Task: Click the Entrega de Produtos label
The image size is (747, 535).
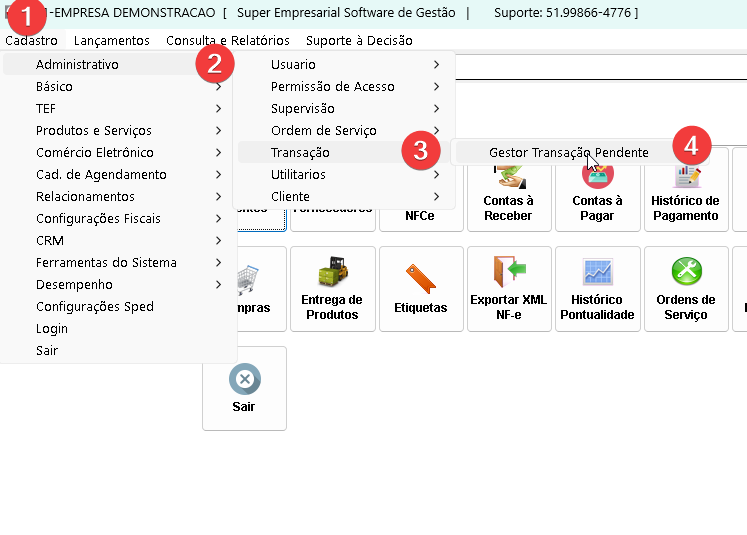Action: [x=332, y=307]
